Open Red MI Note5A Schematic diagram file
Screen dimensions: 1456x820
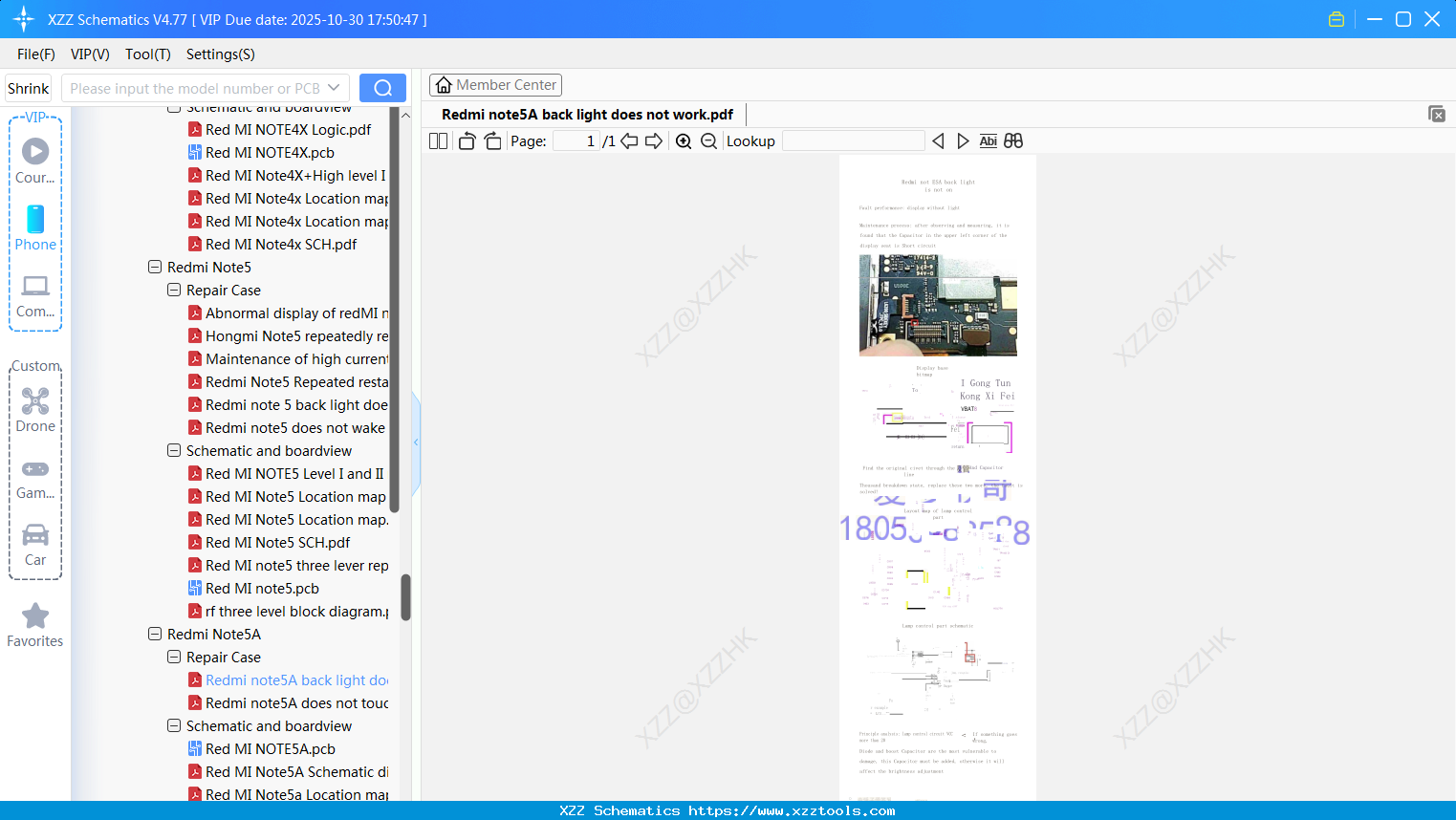click(x=288, y=772)
